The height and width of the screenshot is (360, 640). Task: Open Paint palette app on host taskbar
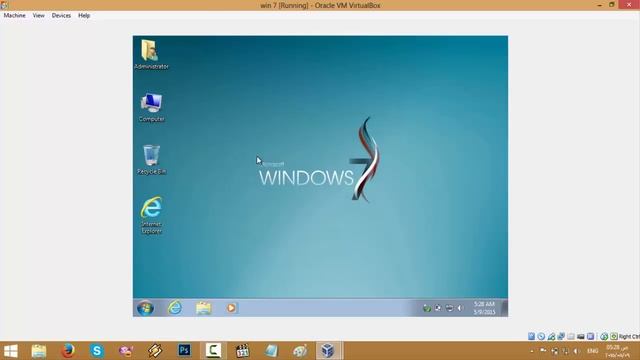point(300,351)
